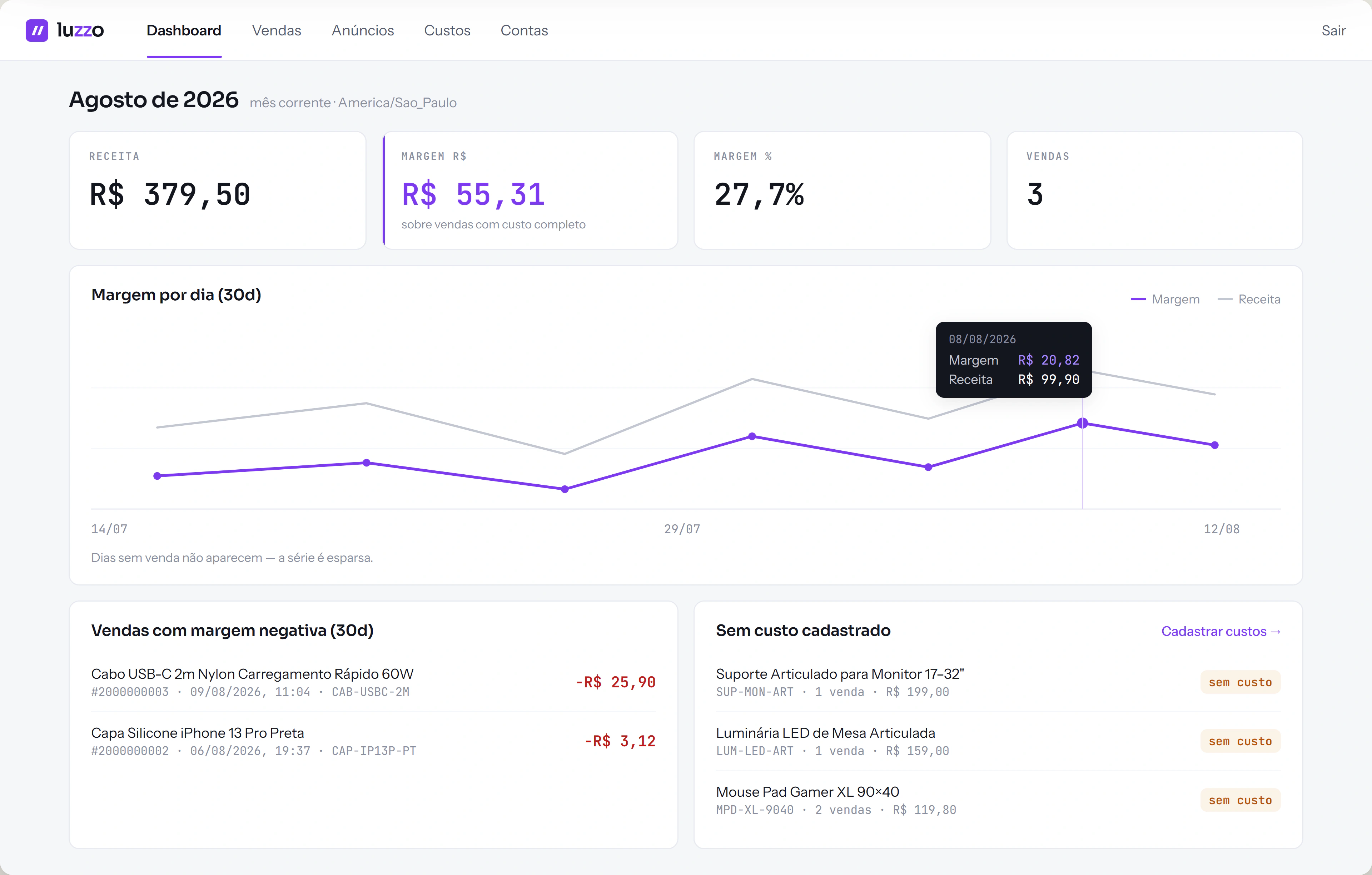The image size is (1372, 875).
Task: Click the sem custo badge for Suporte Articulado
Action: click(x=1240, y=682)
